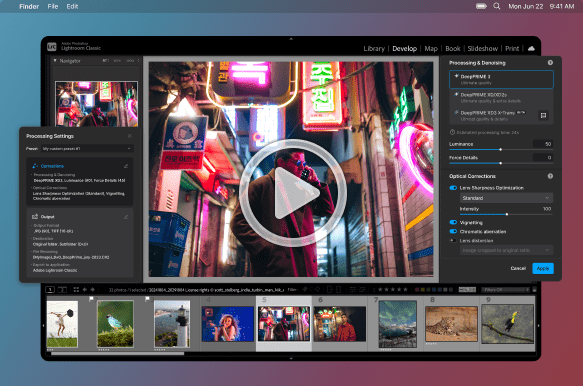583x386 pixels.
Task: Click the Output export icon
Action: [x=35, y=216]
